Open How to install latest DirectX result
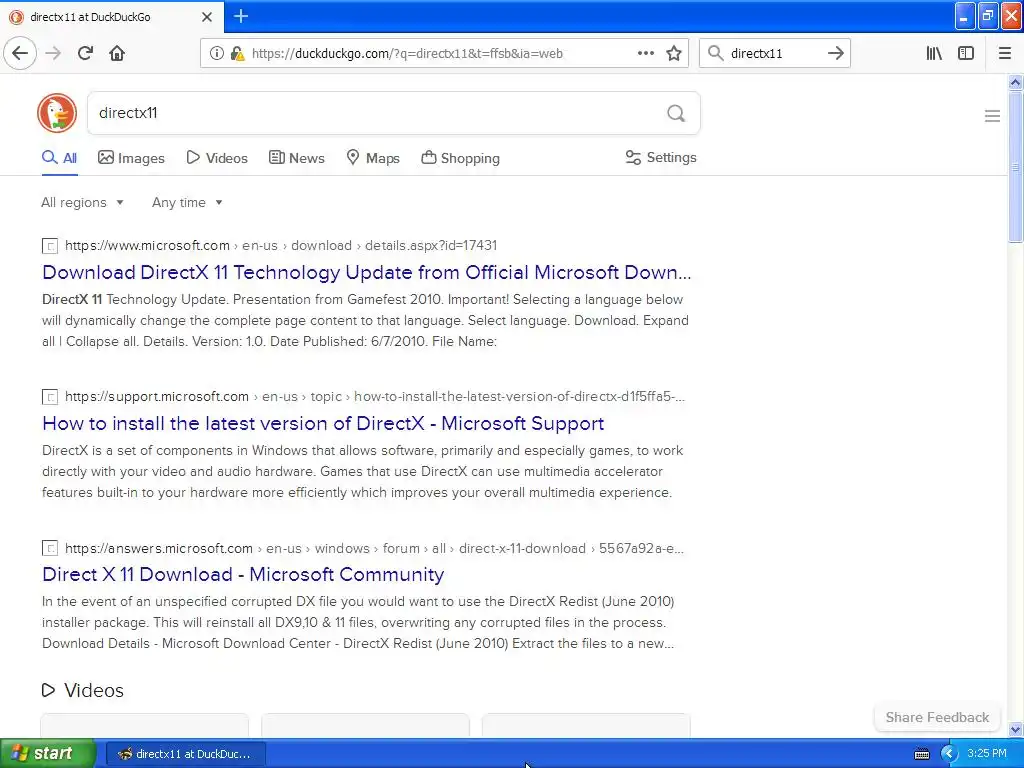This screenshot has height=768, width=1024. [x=323, y=423]
